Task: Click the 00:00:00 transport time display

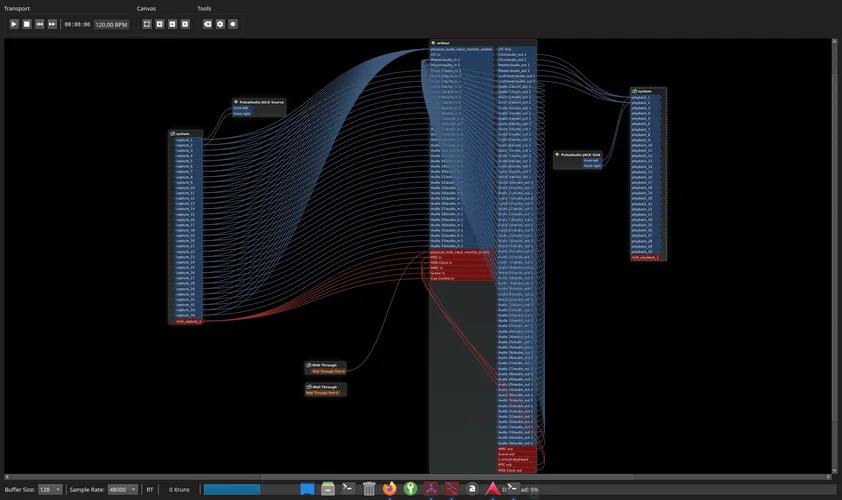Action: 77,24
